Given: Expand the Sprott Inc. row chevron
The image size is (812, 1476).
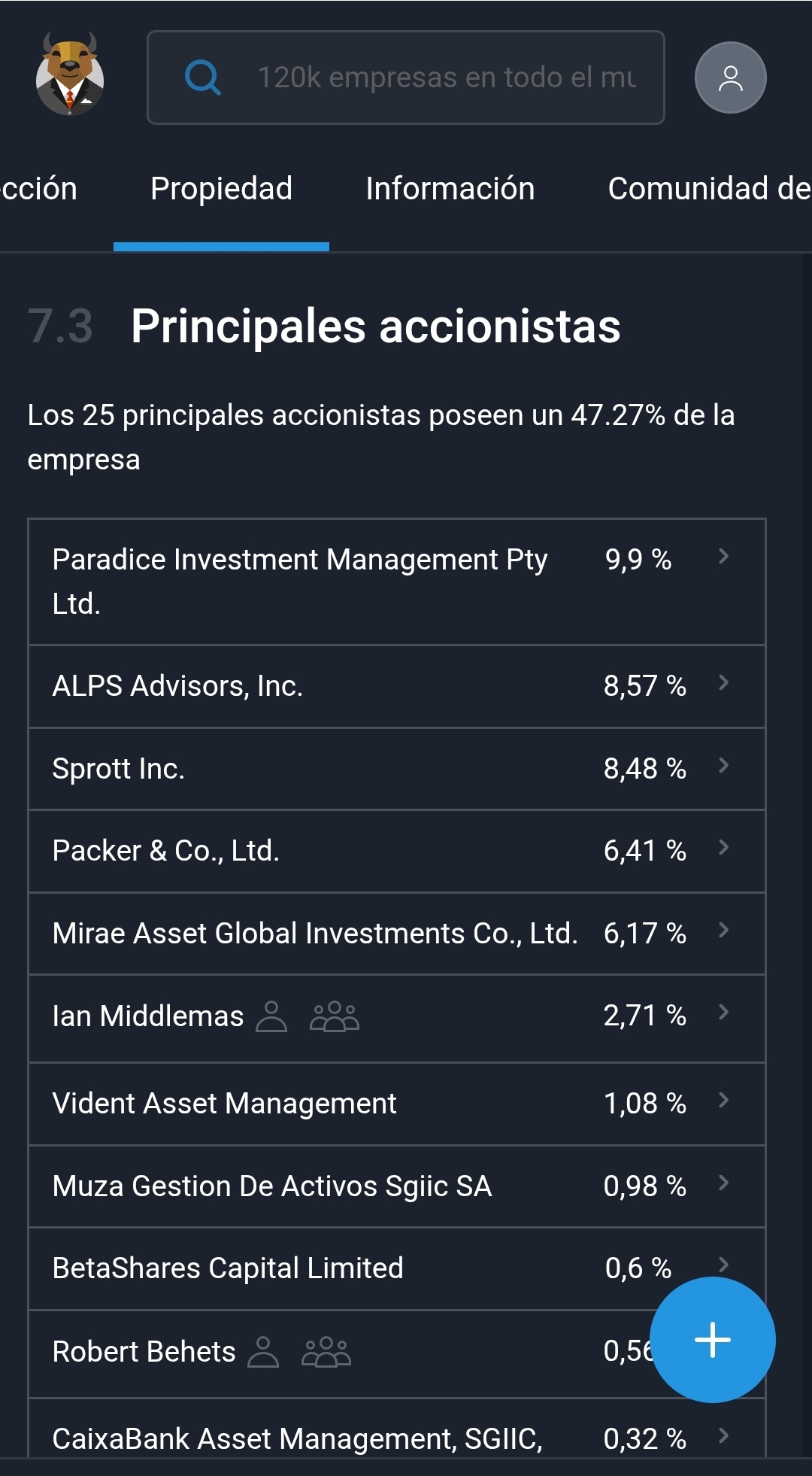Looking at the screenshot, I should pos(723,766).
